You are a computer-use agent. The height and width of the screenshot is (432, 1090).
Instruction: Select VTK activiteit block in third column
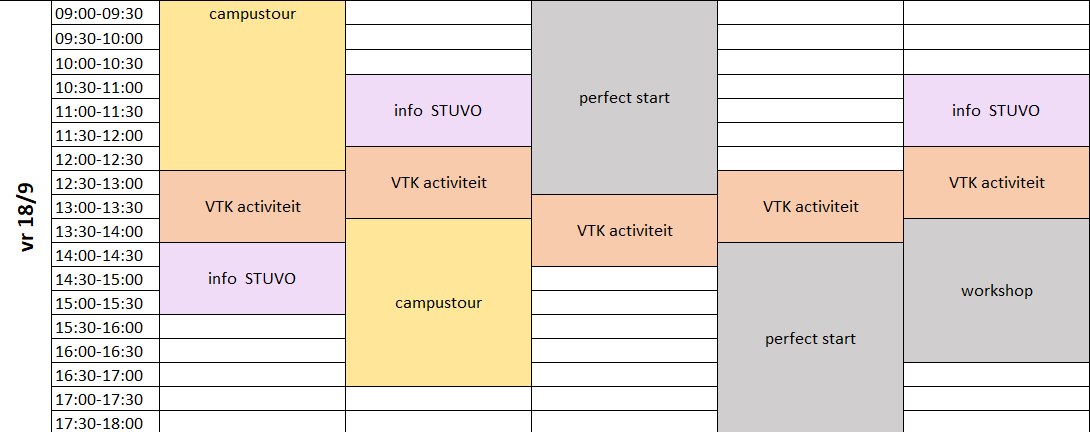click(624, 230)
